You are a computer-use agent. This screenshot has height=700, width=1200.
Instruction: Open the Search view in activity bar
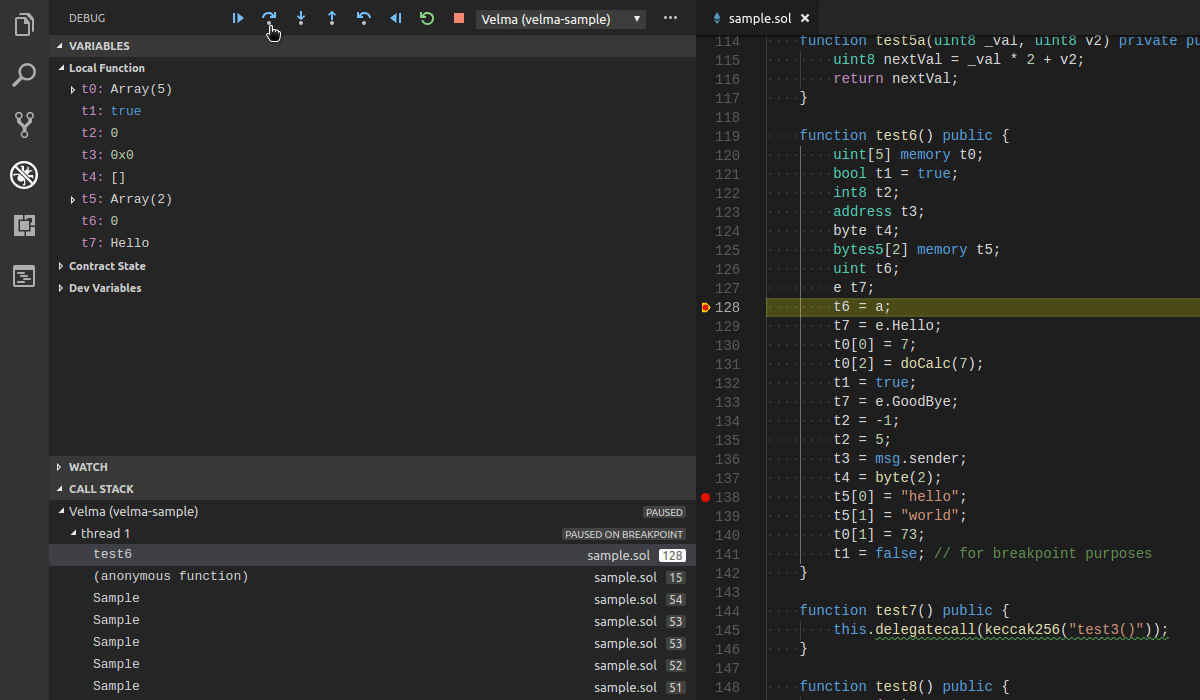[x=24, y=75]
